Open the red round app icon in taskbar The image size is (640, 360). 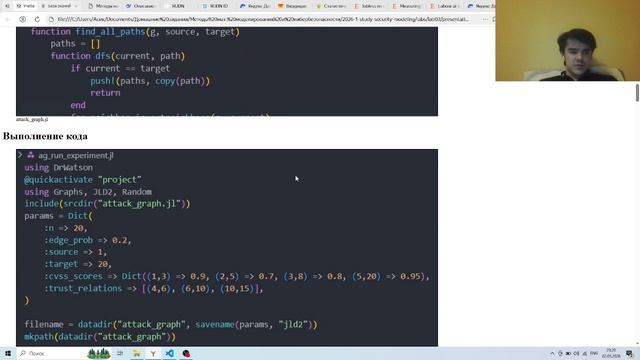pos(186,353)
